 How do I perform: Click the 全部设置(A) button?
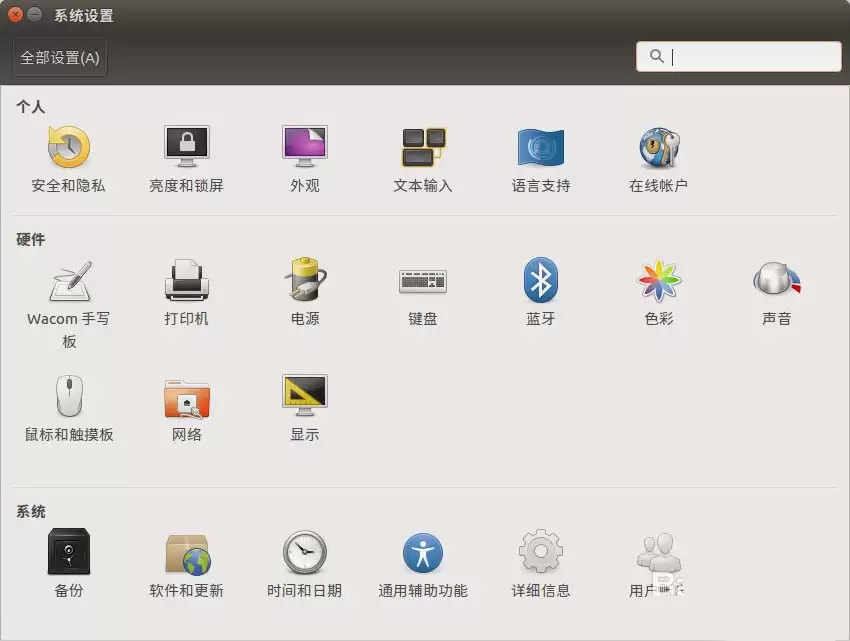coord(57,57)
